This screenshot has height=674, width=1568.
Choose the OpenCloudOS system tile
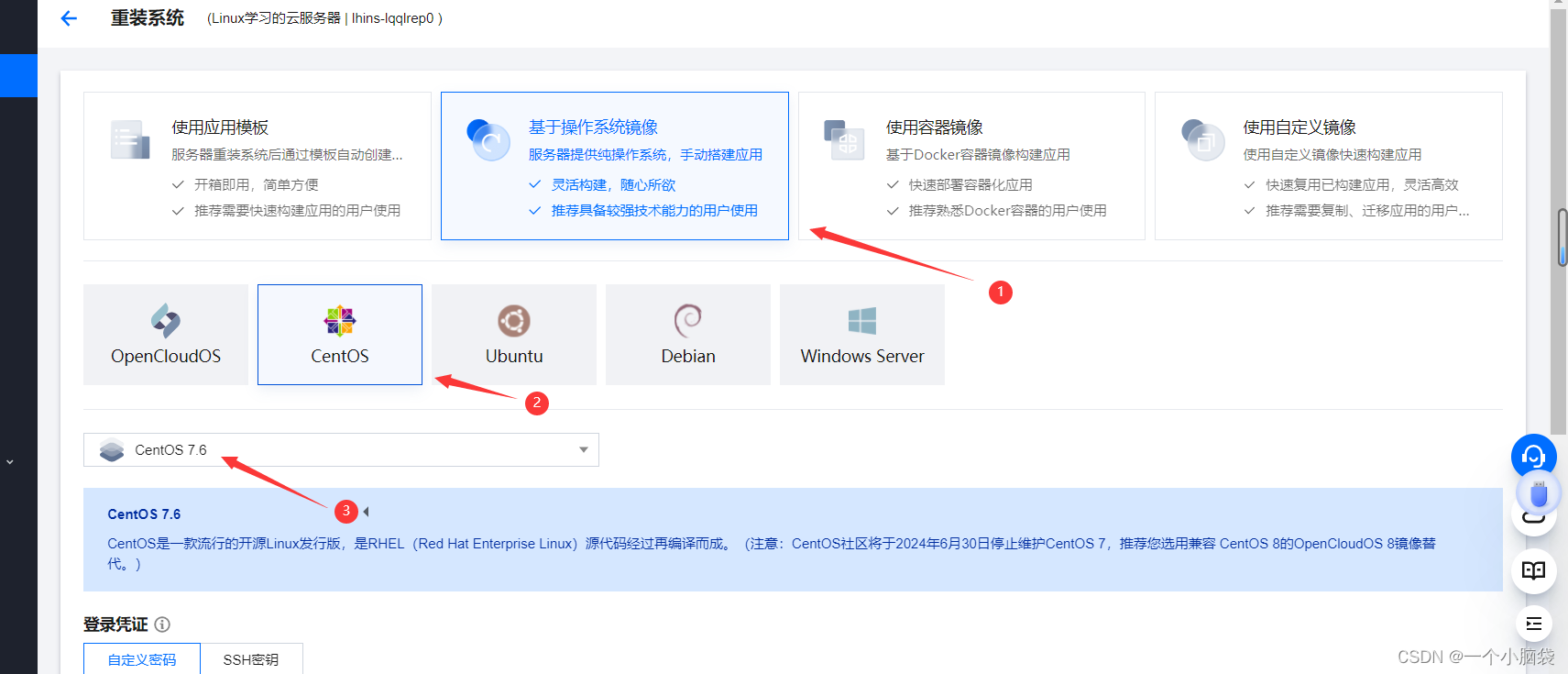[x=166, y=335]
